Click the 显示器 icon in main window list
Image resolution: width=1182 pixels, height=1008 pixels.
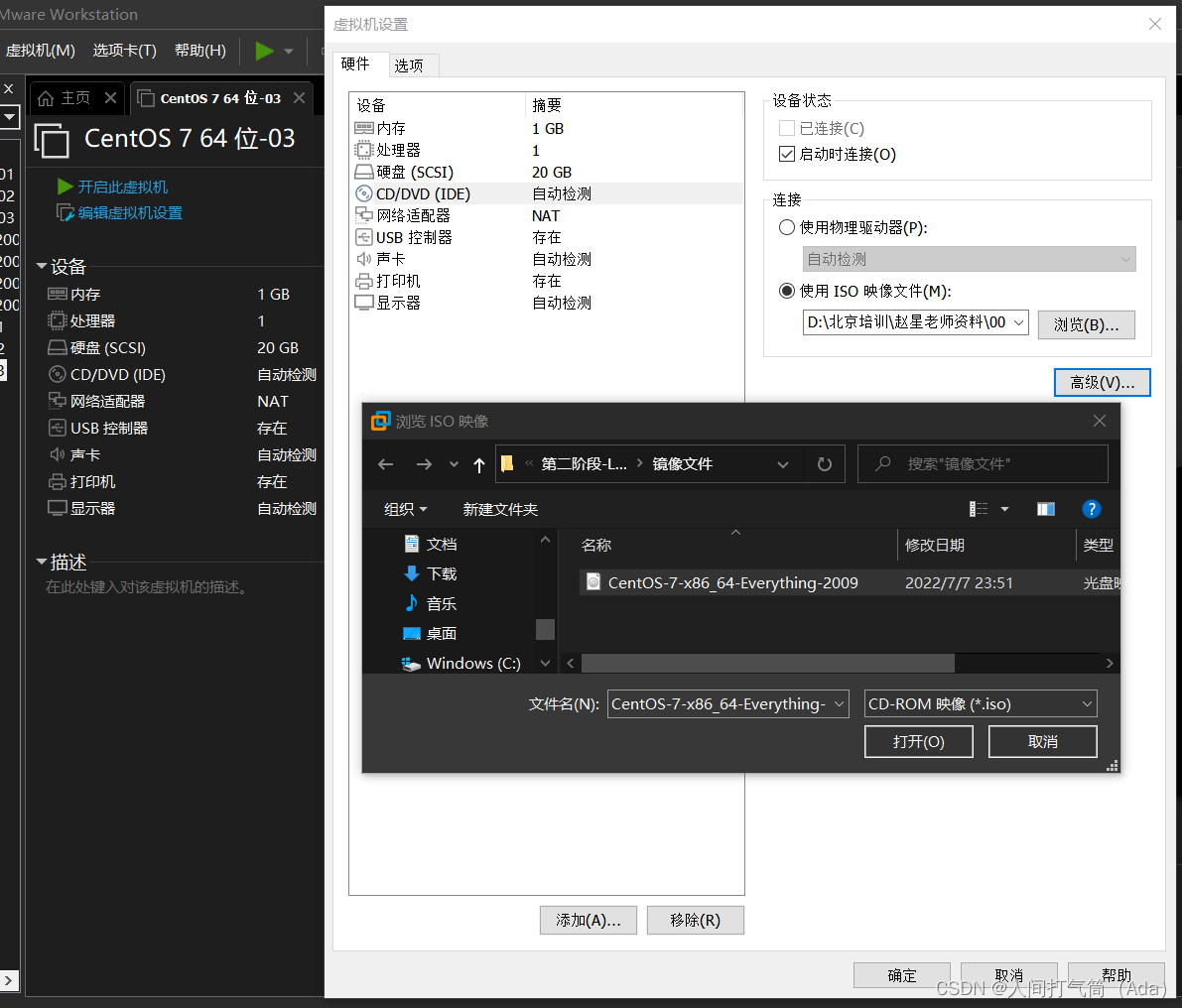(58, 509)
